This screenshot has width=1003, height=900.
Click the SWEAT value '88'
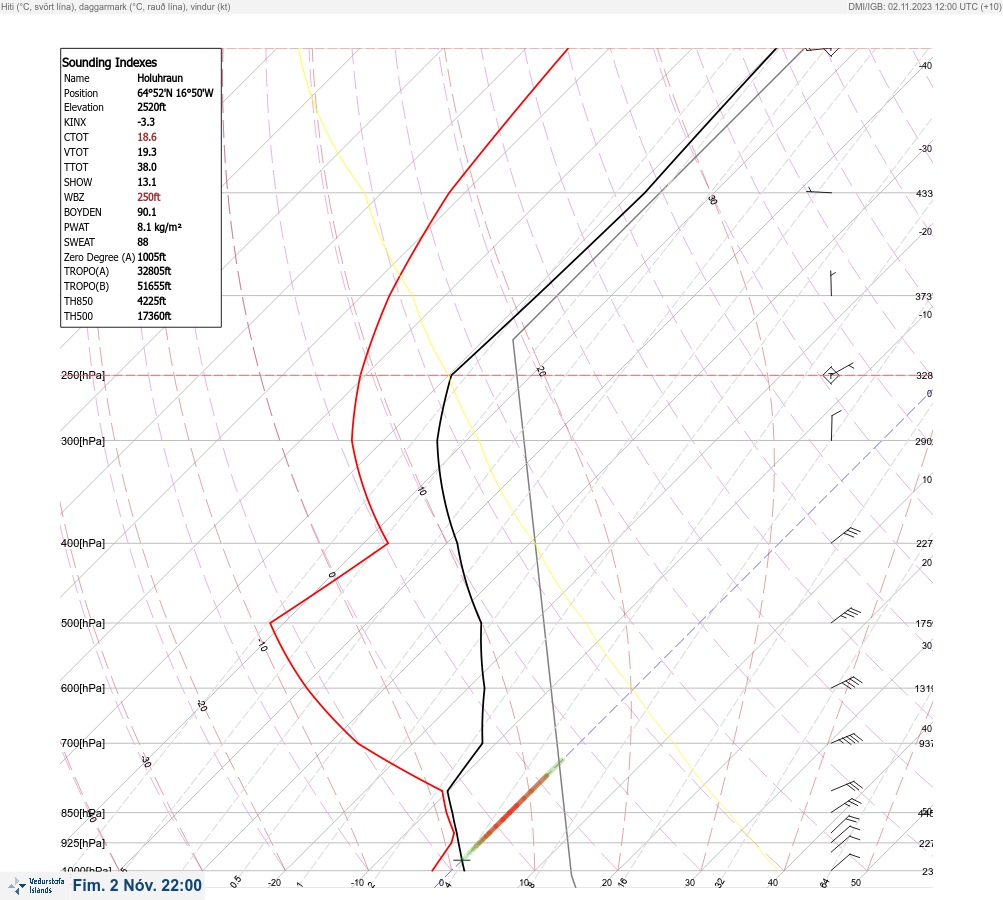143,242
